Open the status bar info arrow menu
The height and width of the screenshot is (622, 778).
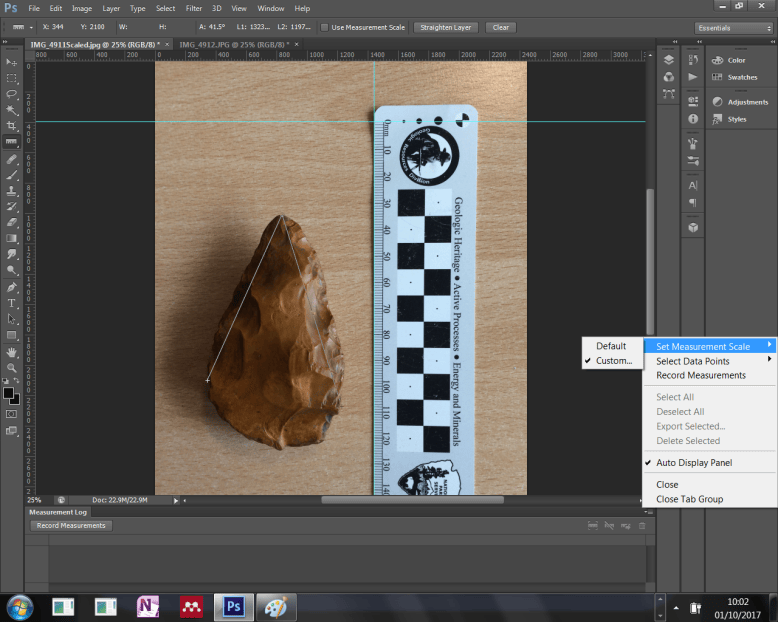click(176, 500)
